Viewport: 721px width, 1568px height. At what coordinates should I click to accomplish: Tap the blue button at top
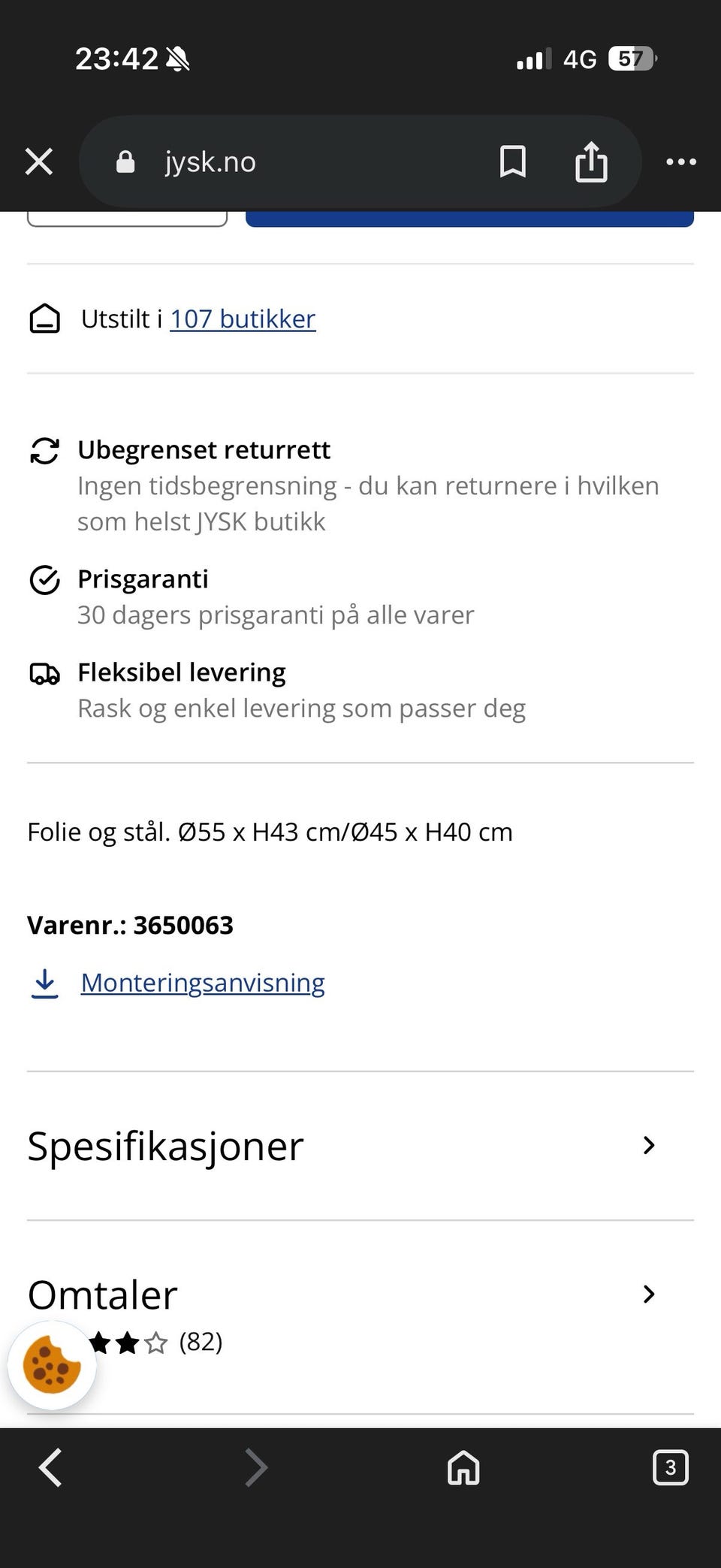[x=469, y=219]
